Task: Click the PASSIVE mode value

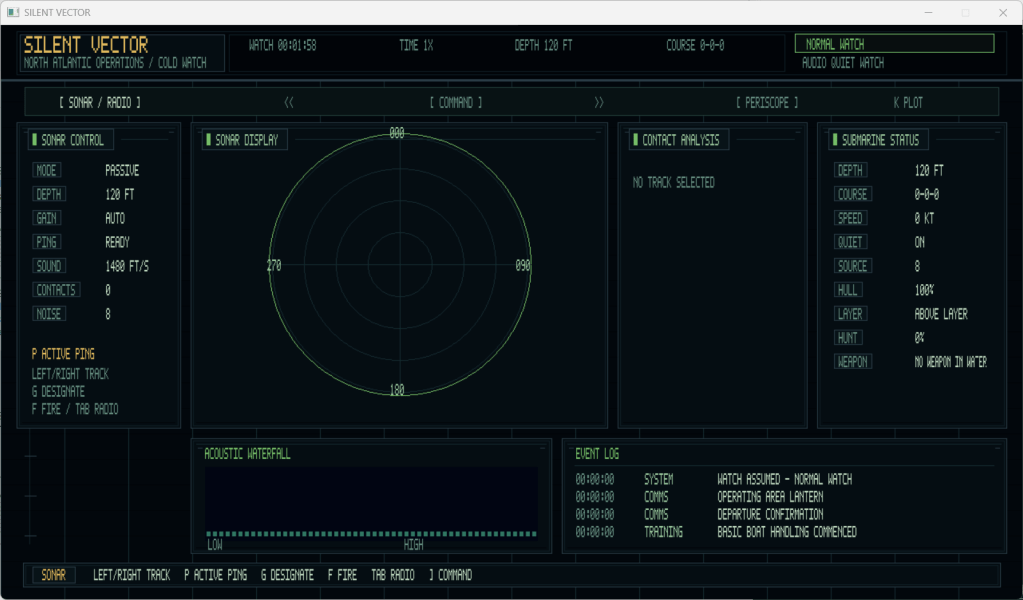Action: [x=122, y=170]
